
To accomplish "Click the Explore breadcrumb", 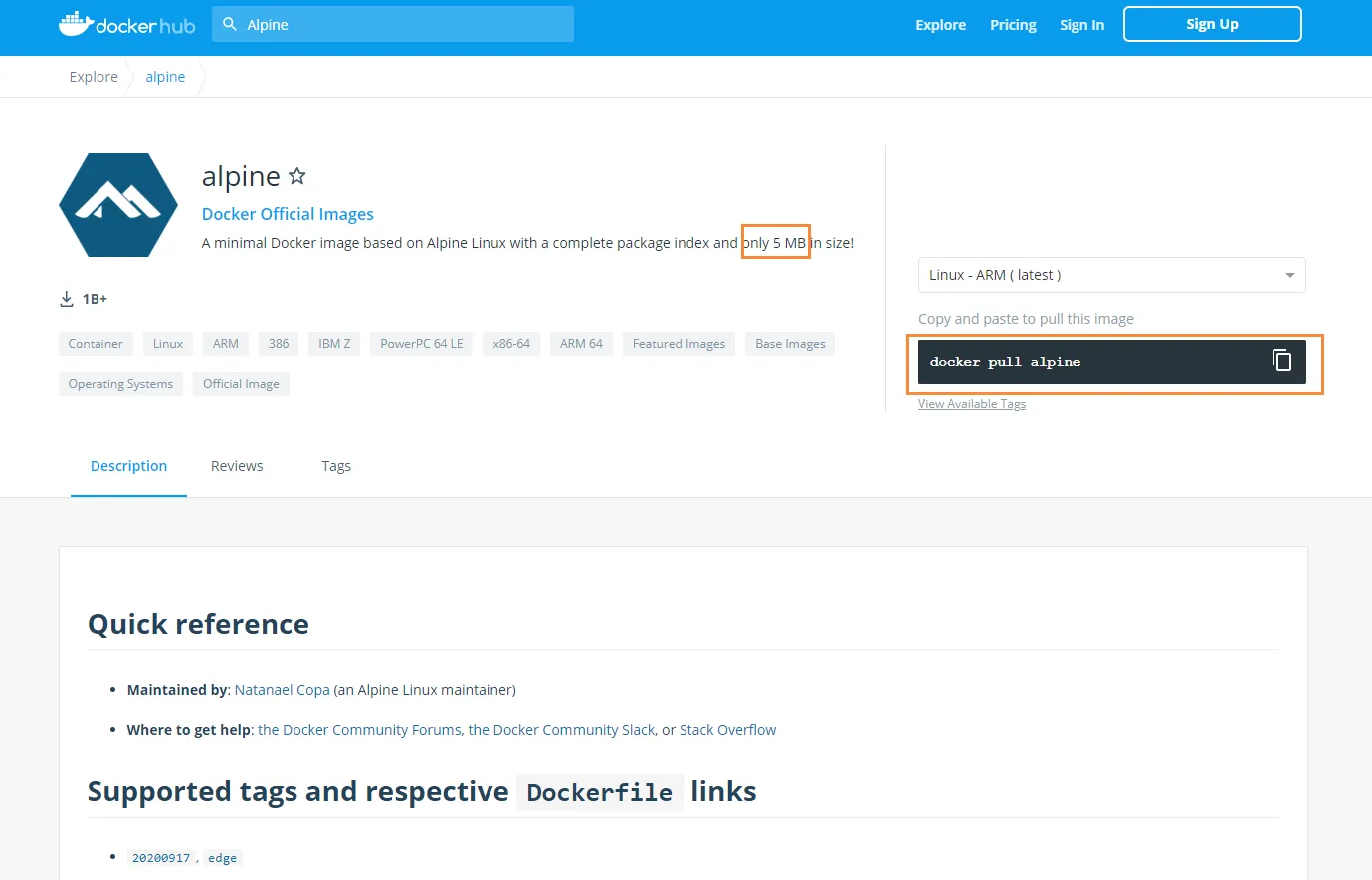I will [x=94, y=77].
